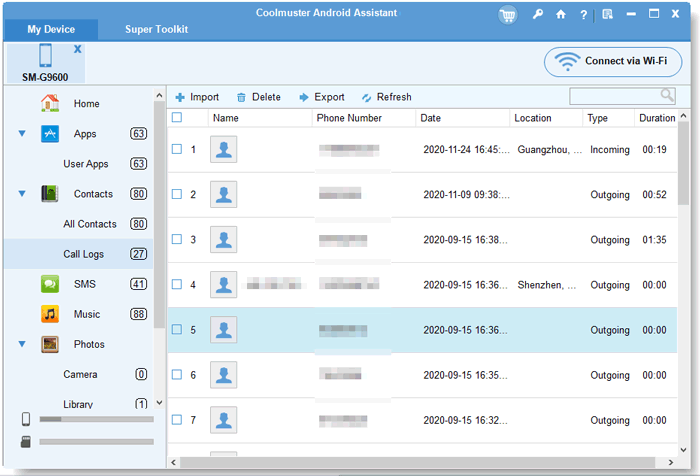Click the phone internal storage icon
The image size is (700, 476).
tap(26, 419)
